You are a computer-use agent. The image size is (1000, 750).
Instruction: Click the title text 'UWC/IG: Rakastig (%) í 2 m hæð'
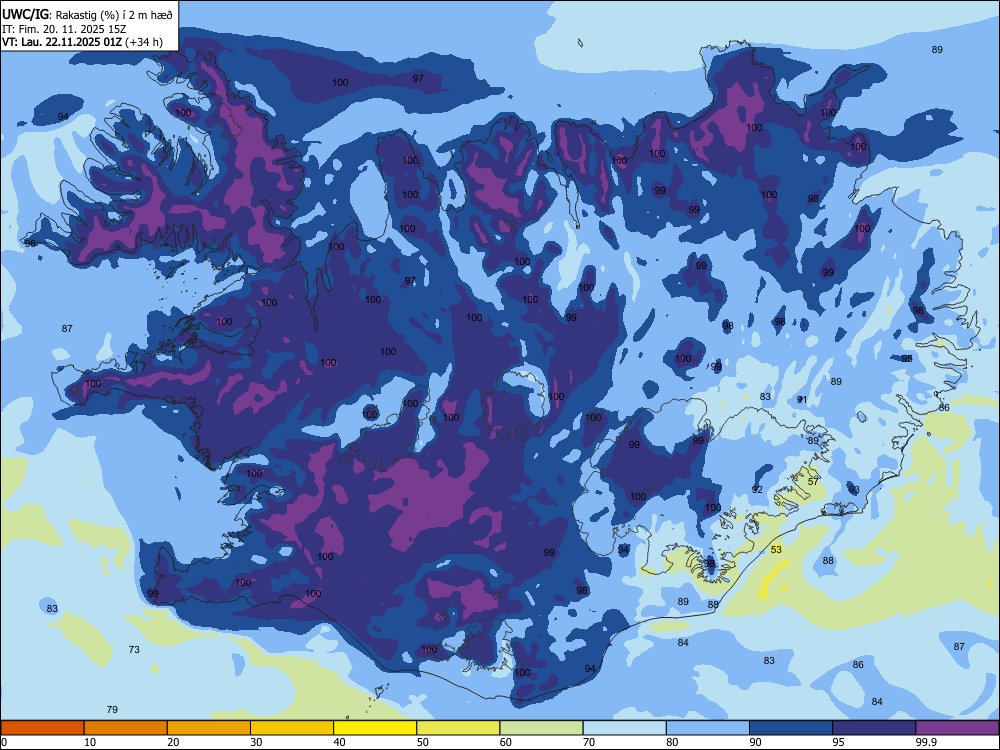[x=87, y=15]
